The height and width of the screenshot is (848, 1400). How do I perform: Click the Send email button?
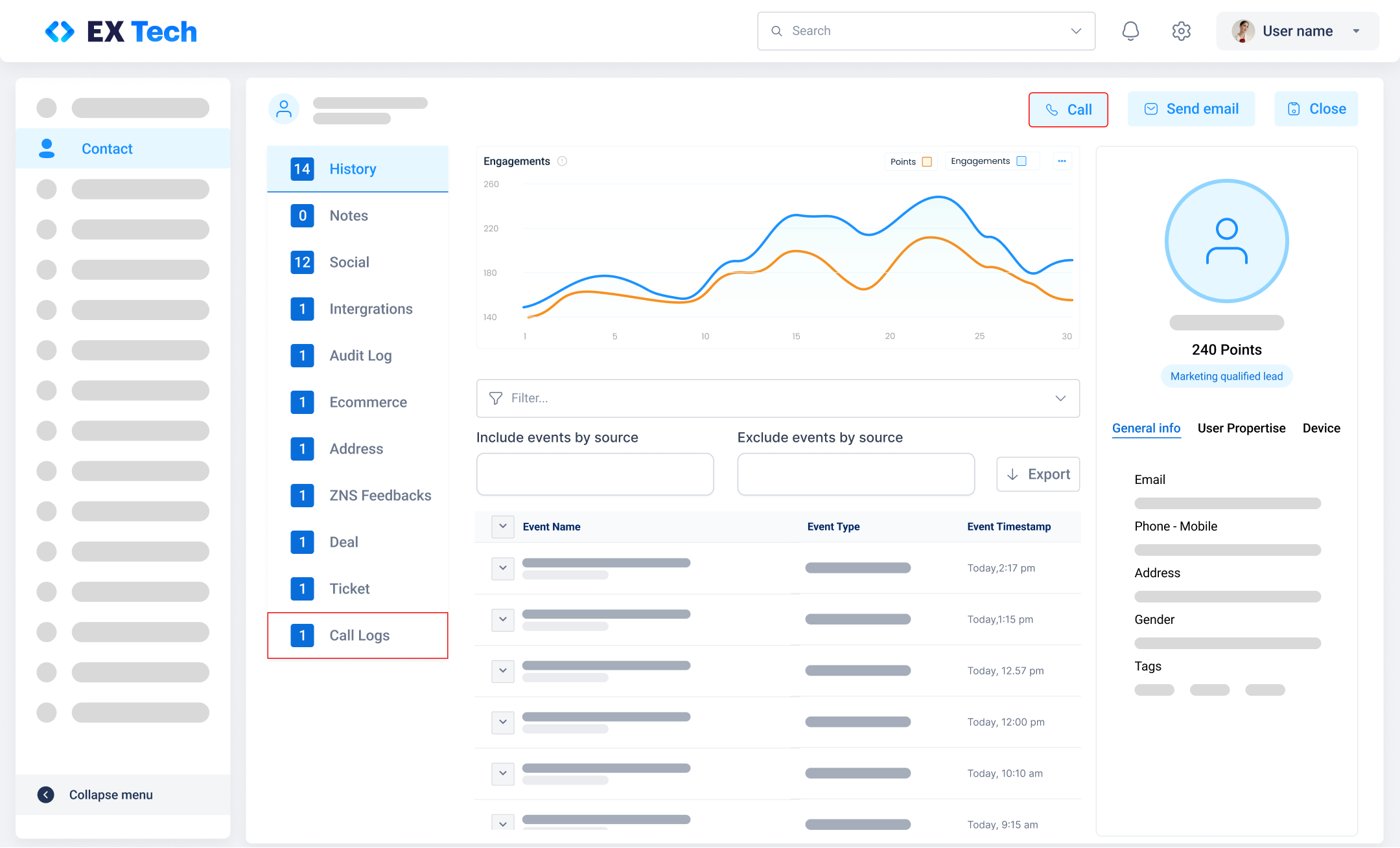point(1191,109)
